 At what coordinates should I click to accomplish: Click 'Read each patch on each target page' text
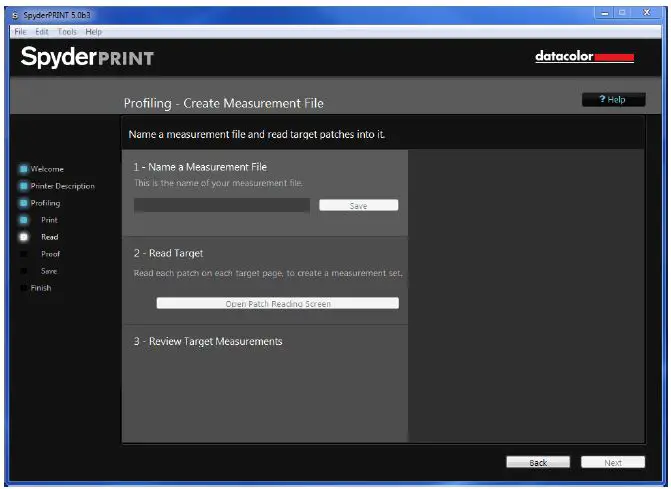coord(268,273)
